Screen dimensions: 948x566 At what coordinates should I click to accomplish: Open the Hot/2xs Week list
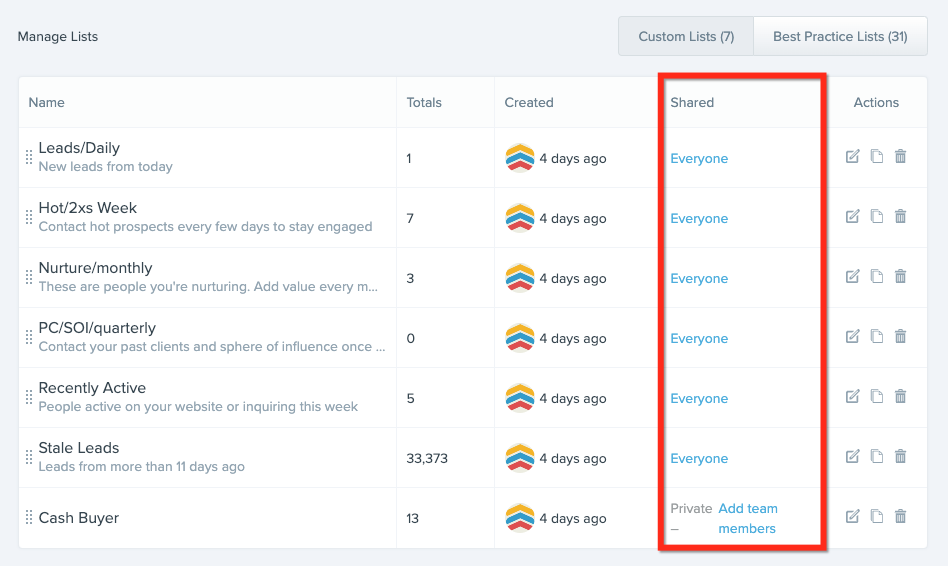tap(88, 208)
